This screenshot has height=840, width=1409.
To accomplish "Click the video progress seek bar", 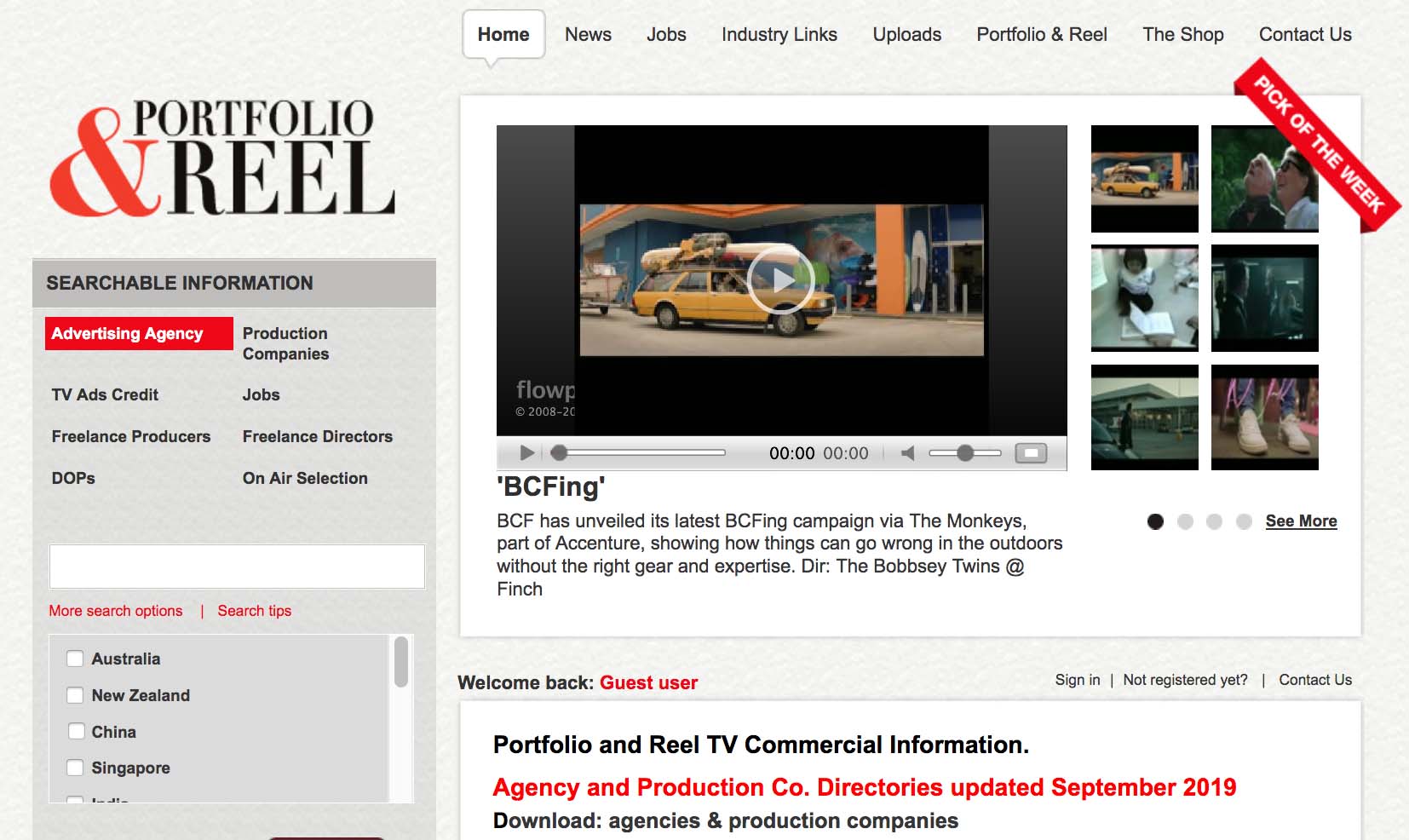I will click(638, 453).
